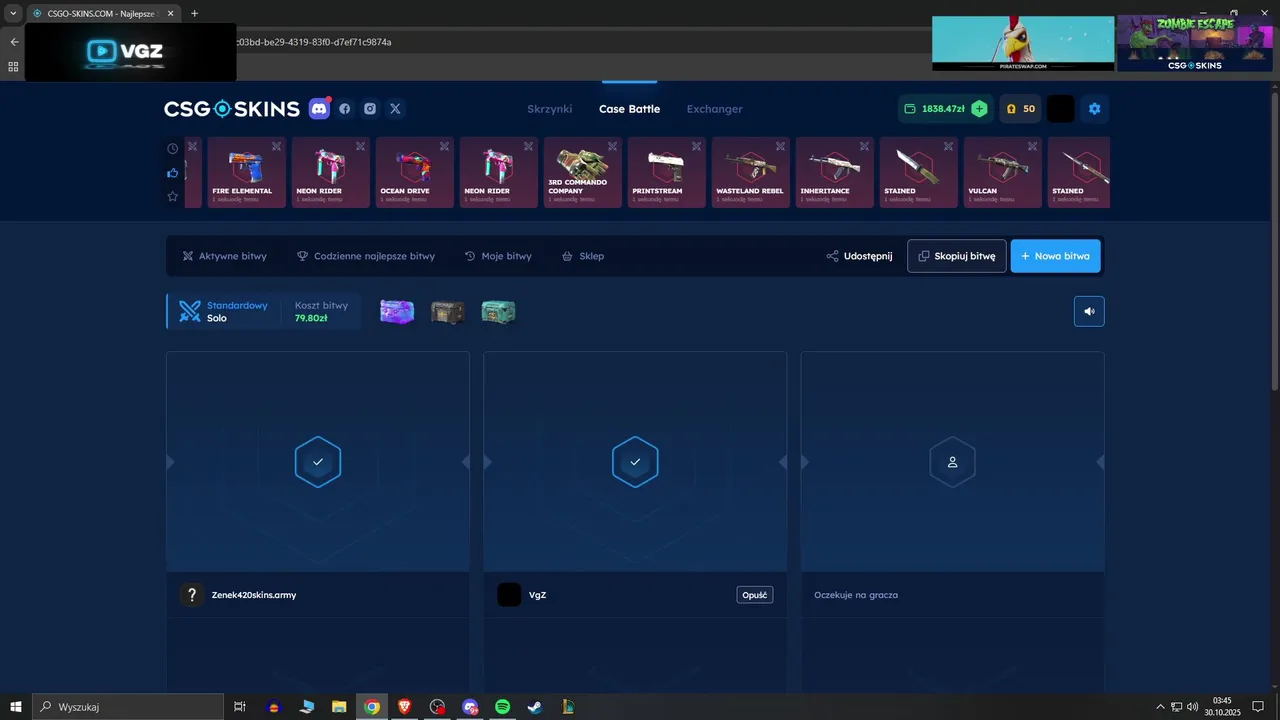This screenshot has height=720, width=1280.
Task: Click the empty player hexagon in third slot
Action: (x=952, y=462)
